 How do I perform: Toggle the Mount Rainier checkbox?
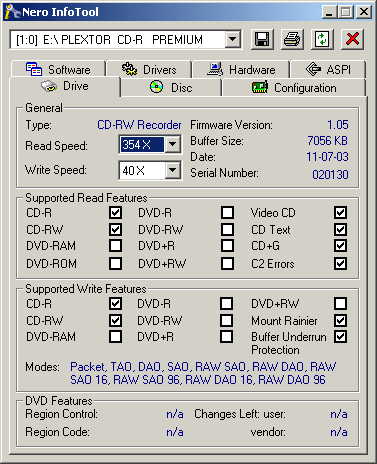tap(340, 321)
